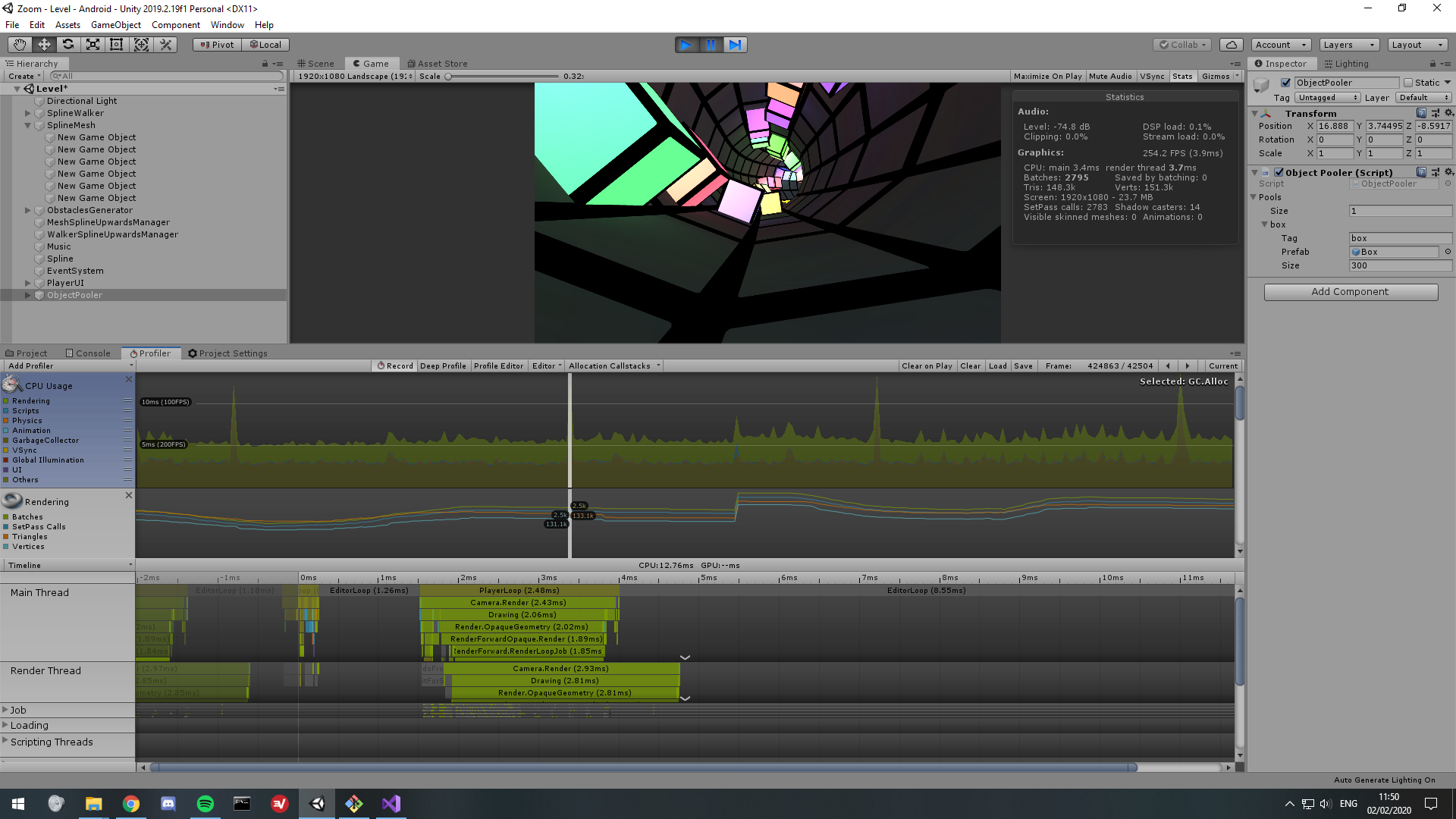Open the Component menu
Screen dimensions: 1456x819
pos(175,25)
